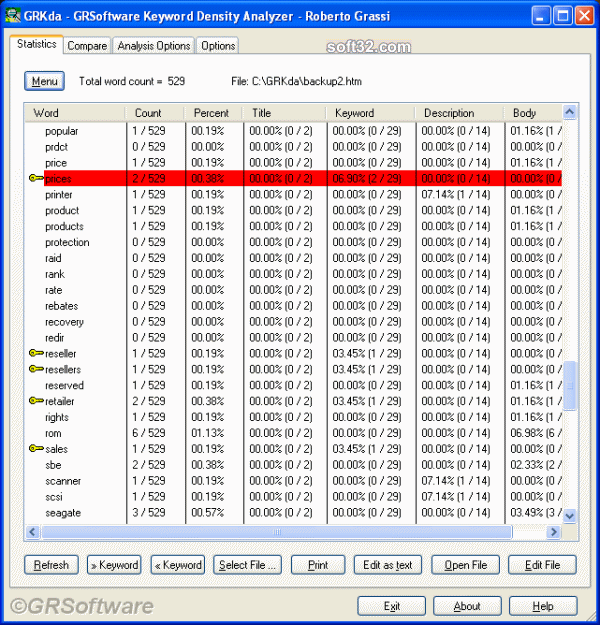Click the key icon beside sales
The image size is (600, 625).
point(36,448)
